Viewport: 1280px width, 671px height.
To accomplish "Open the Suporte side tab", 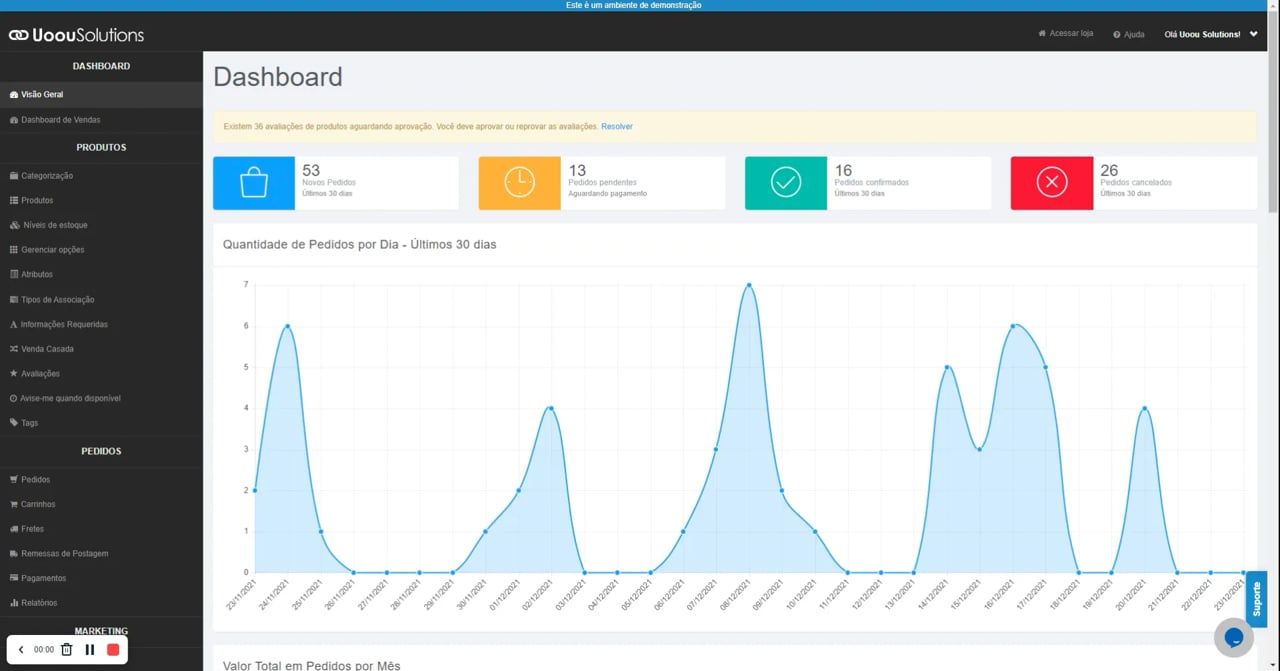I will click(x=1257, y=598).
